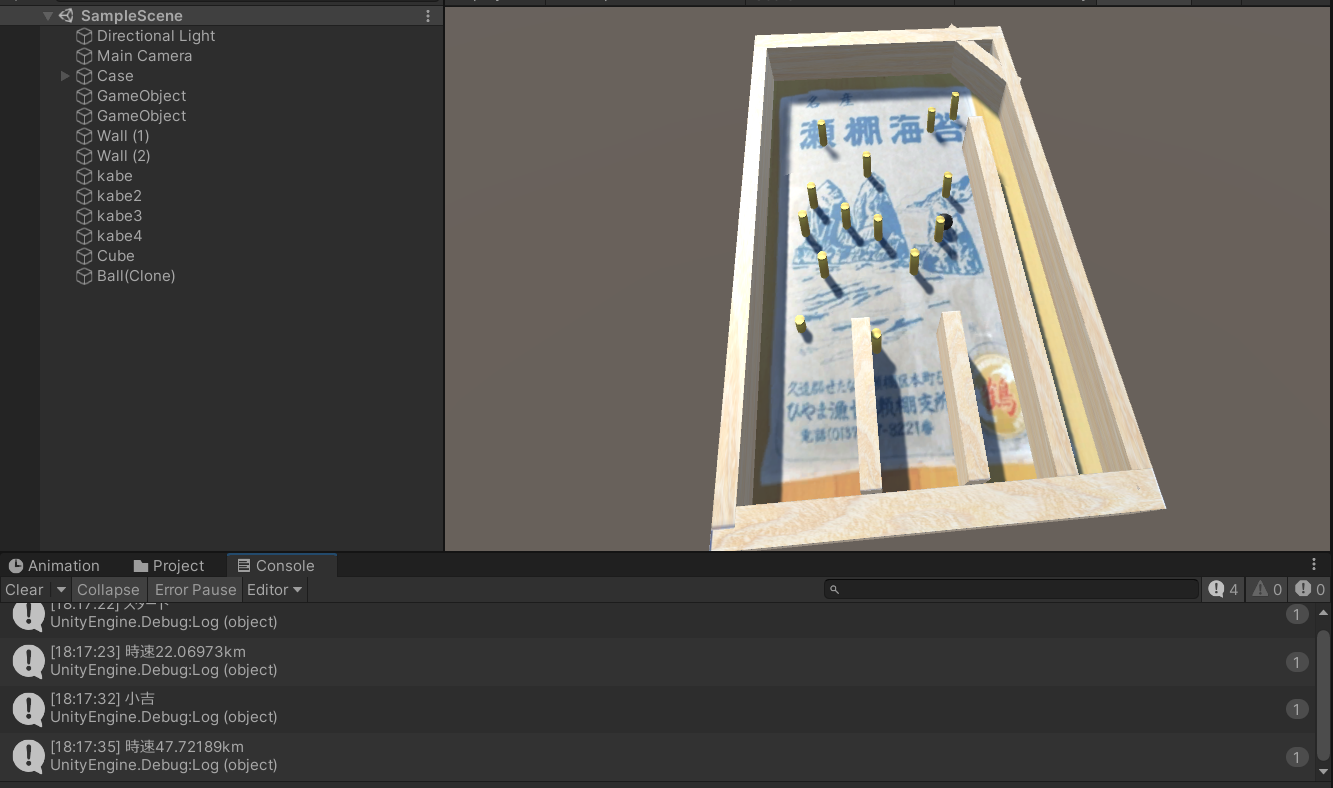Select the log entry 時速22.06973km
The width and height of the screenshot is (1333, 788).
(x=655, y=661)
